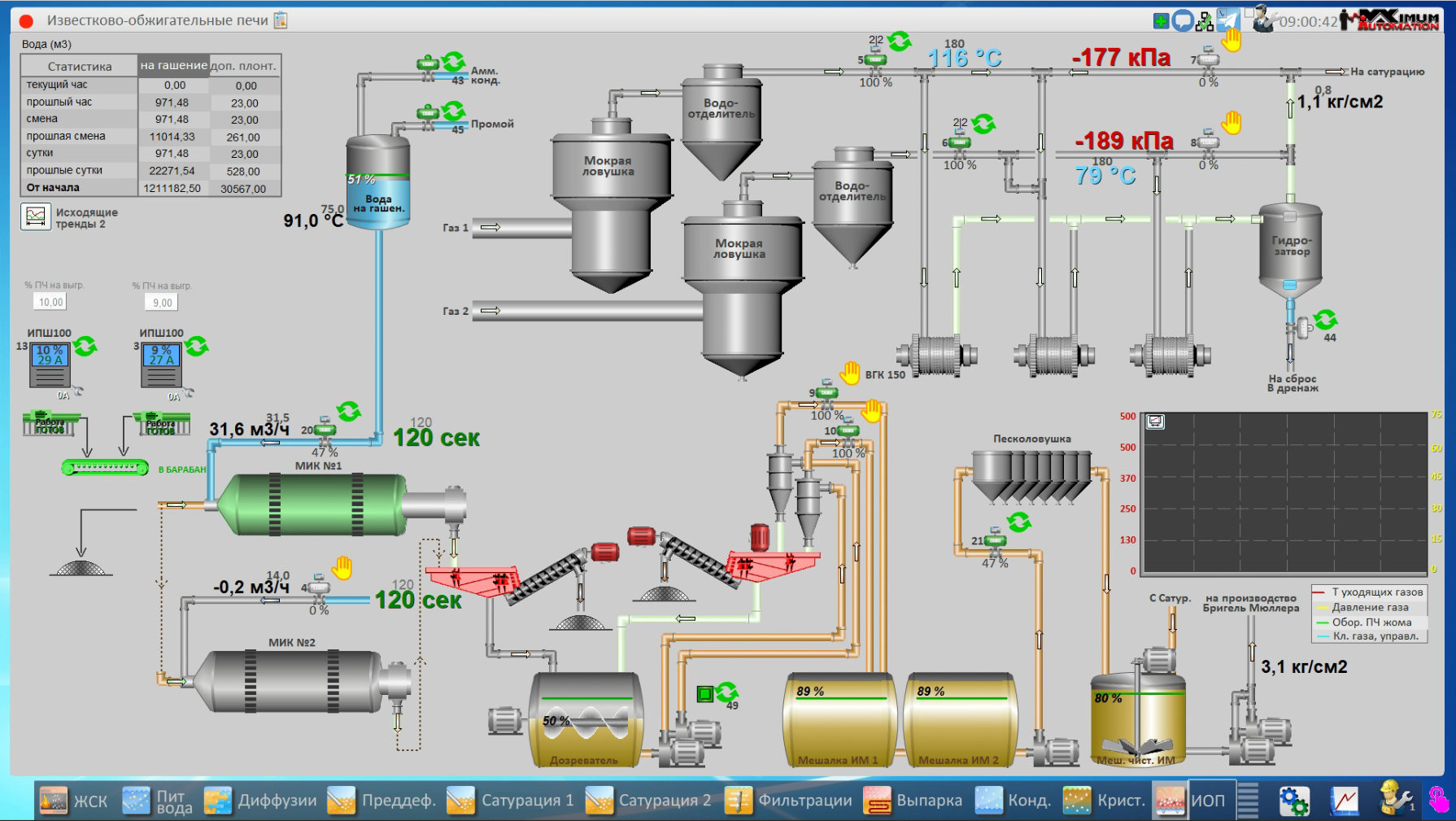Click the worker with wrench service icon

[x=1396, y=799]
